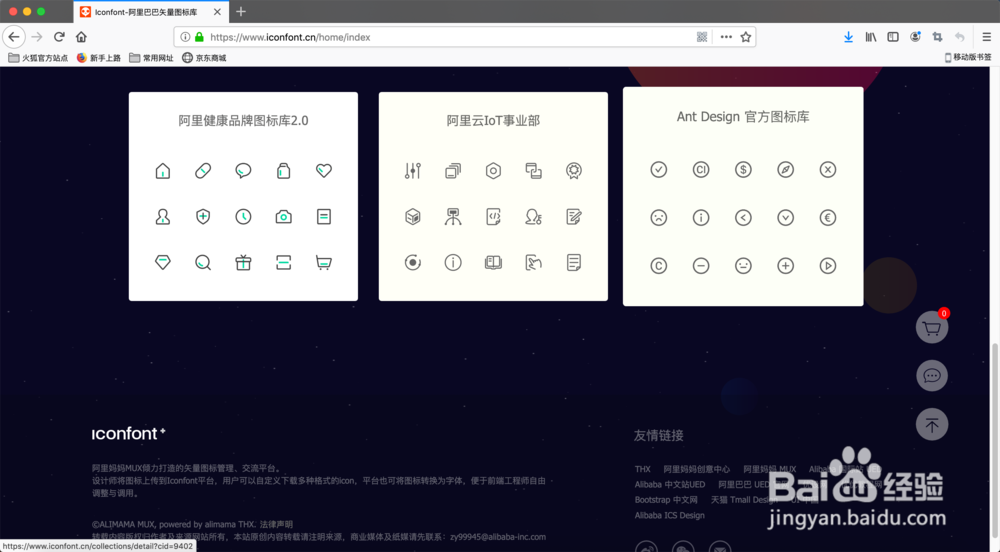Image resolution: width=1000 pixels, height=552 pixels.
Task: Click the Alibaba ICS Design link
Action: (x=670, y=515)
